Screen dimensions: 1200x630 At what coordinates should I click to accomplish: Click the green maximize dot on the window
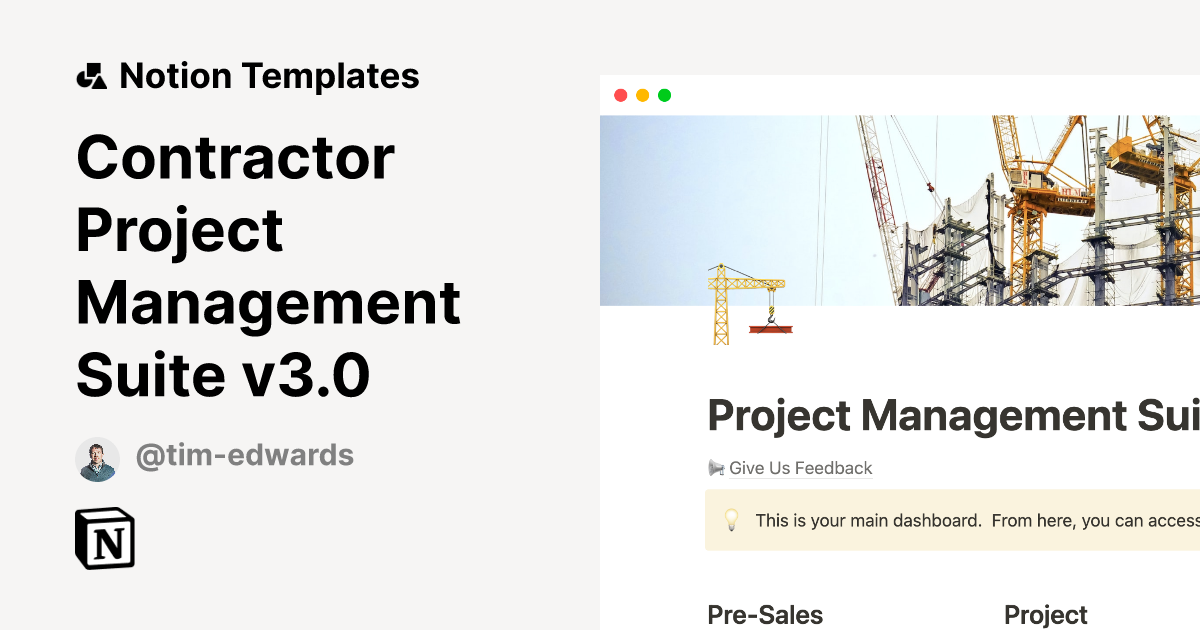click(664, 95)
